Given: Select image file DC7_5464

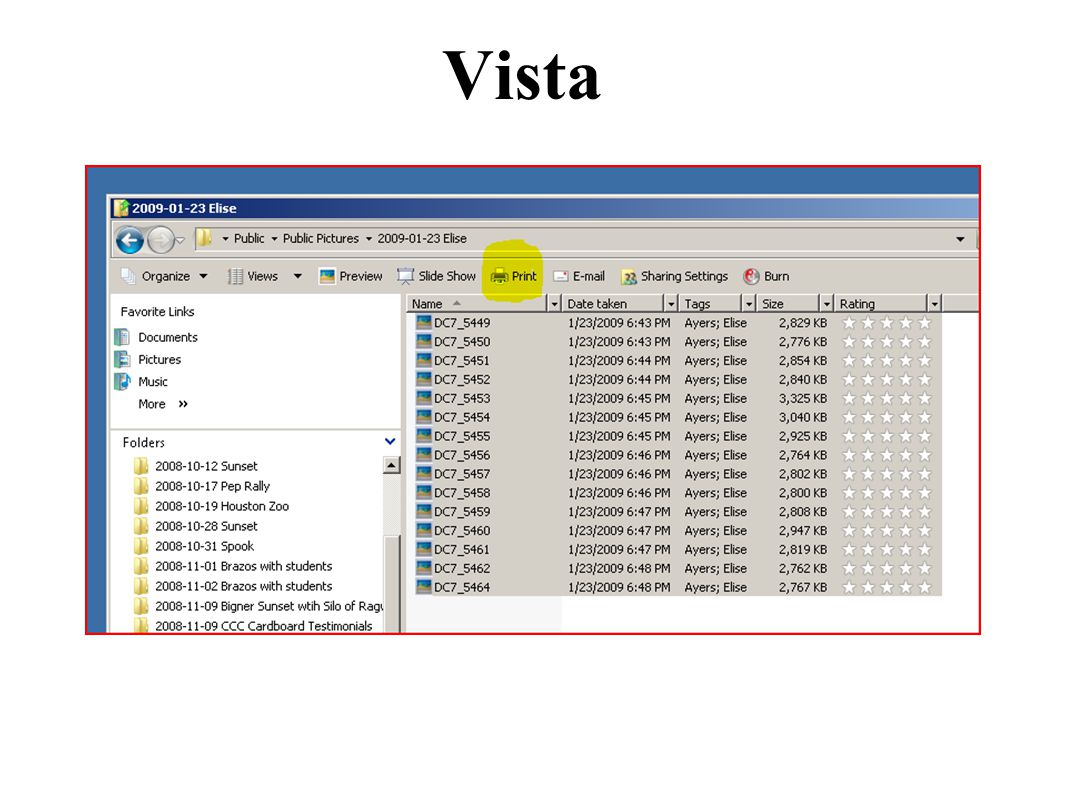Looking at the screenshot, I should click(453, 587).
